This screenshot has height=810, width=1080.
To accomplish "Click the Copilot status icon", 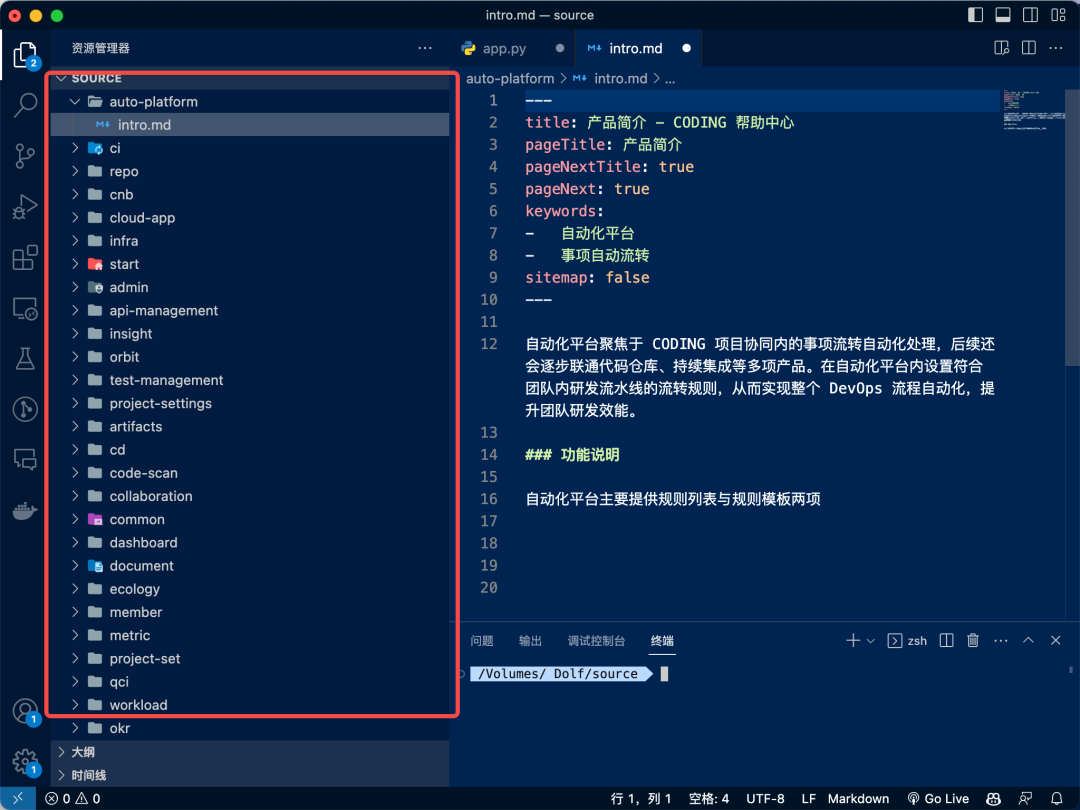I will click(993, 798).
